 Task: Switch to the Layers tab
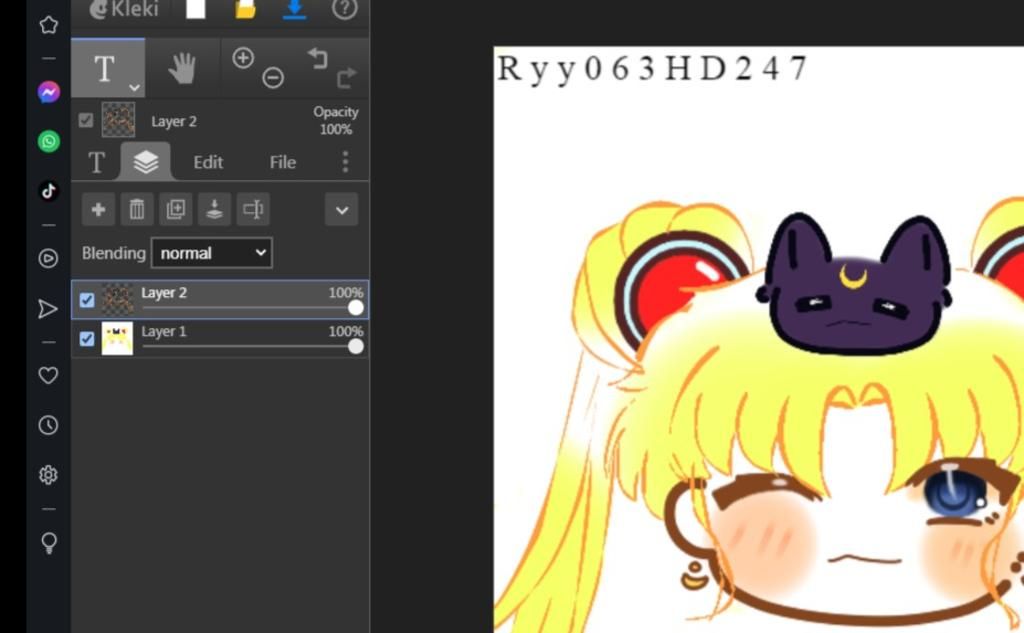146,161
